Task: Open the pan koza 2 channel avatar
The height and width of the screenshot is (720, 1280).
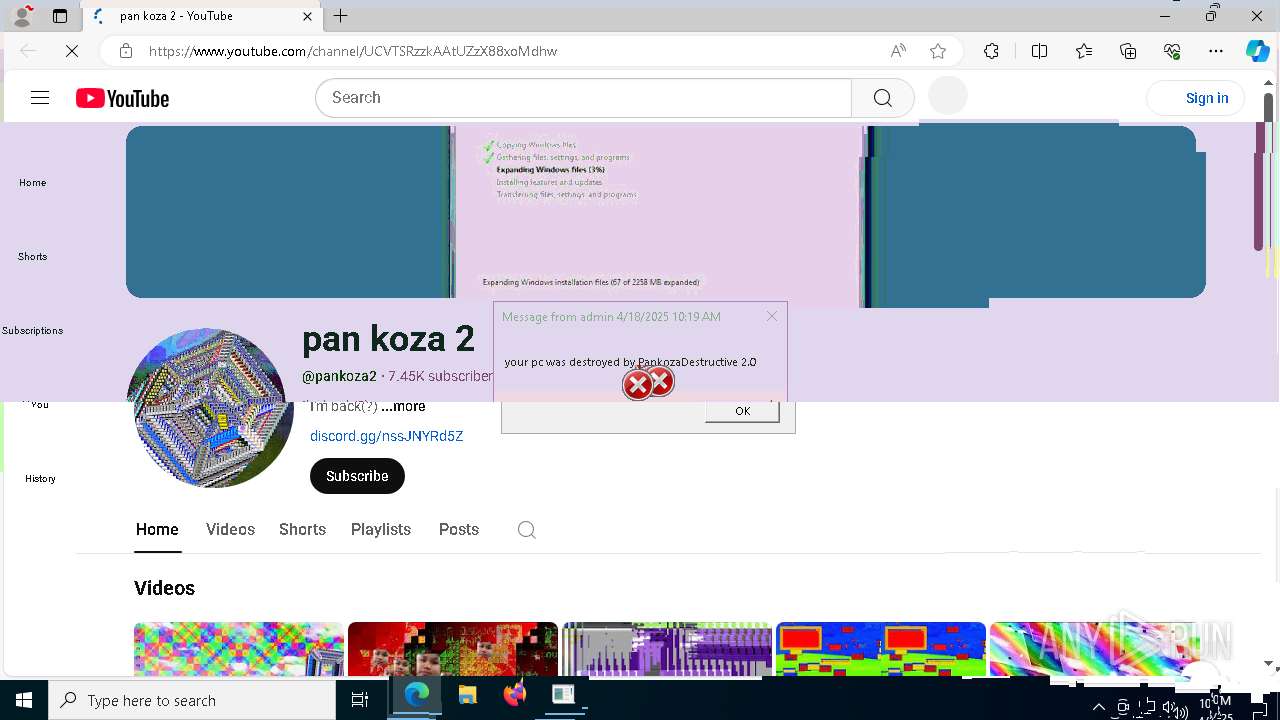Action: 213,408
